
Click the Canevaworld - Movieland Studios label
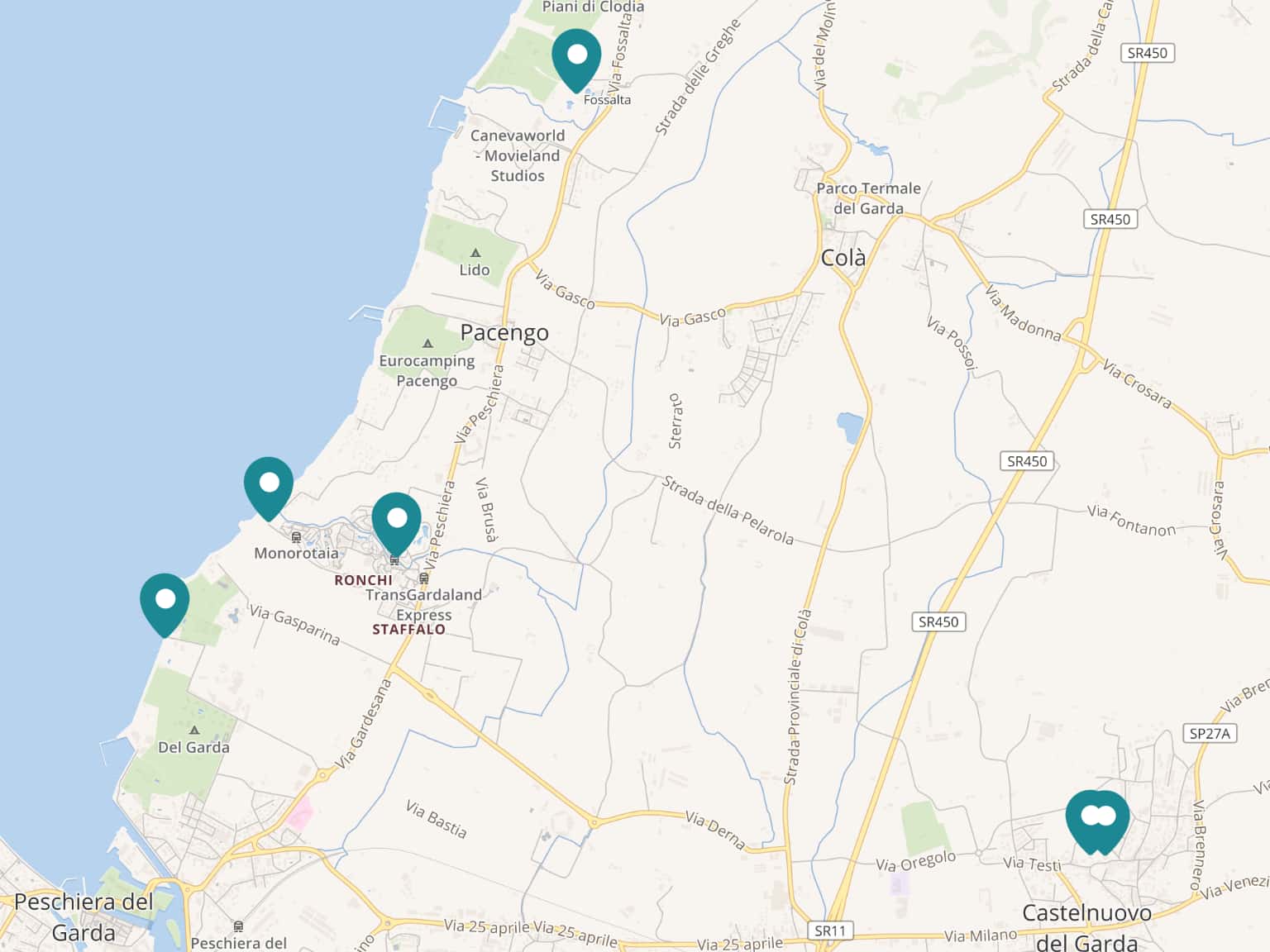coord(518,155)
